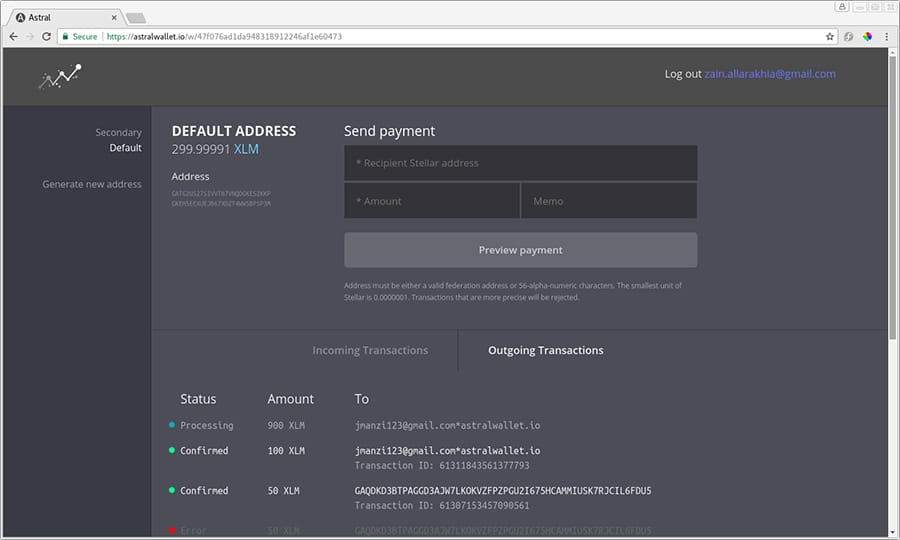Switch to the Incoming Transactions tab

370,350
